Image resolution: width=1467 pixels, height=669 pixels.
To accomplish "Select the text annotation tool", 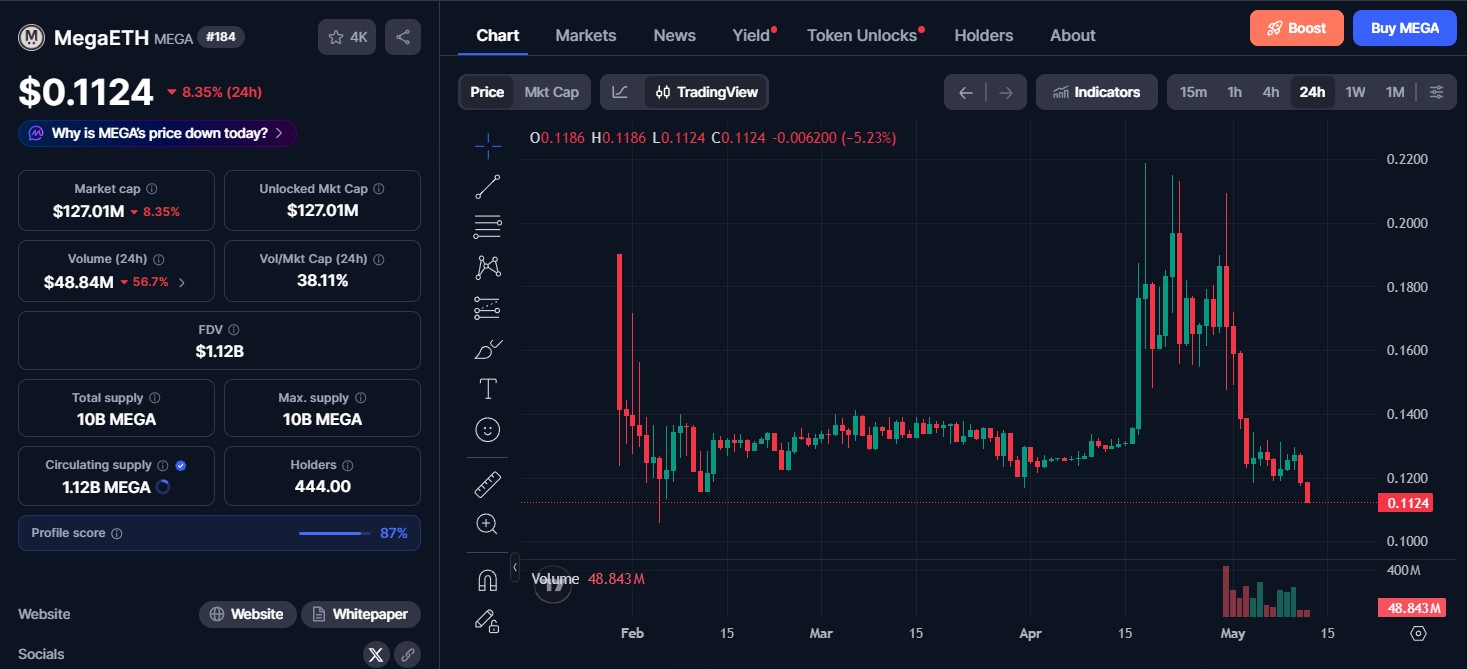I will (487, 389).
